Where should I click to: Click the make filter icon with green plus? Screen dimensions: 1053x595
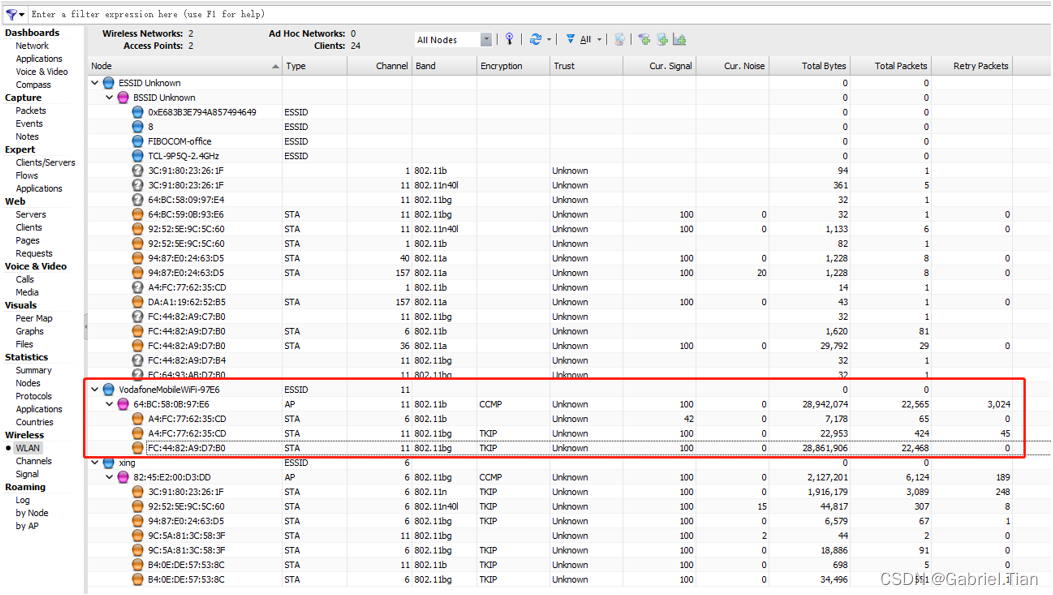tap(644, 40)
